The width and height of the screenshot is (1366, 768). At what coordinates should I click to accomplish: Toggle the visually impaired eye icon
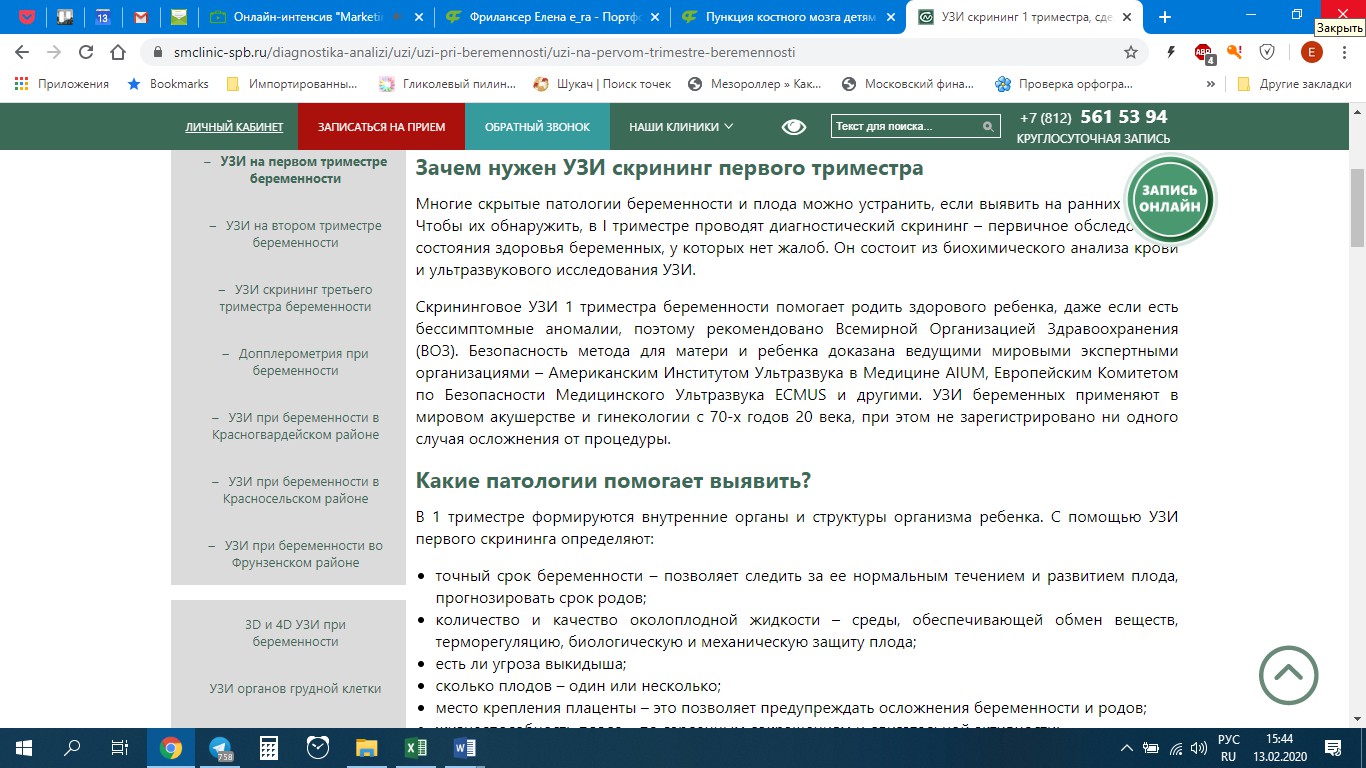794,127
